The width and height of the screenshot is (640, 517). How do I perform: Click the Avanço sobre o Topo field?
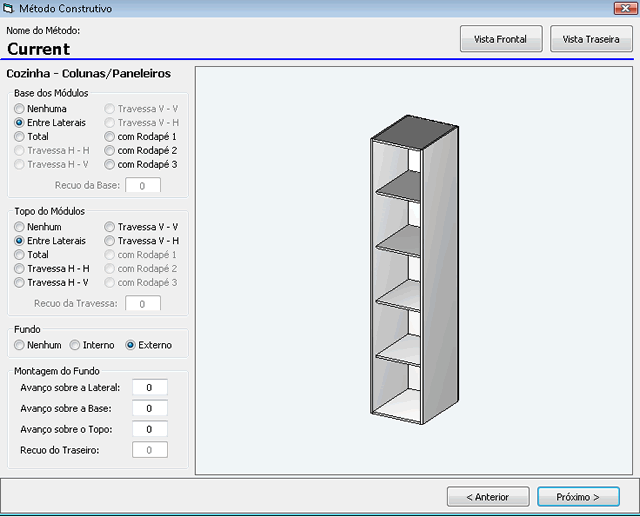[x=150, y=429]
